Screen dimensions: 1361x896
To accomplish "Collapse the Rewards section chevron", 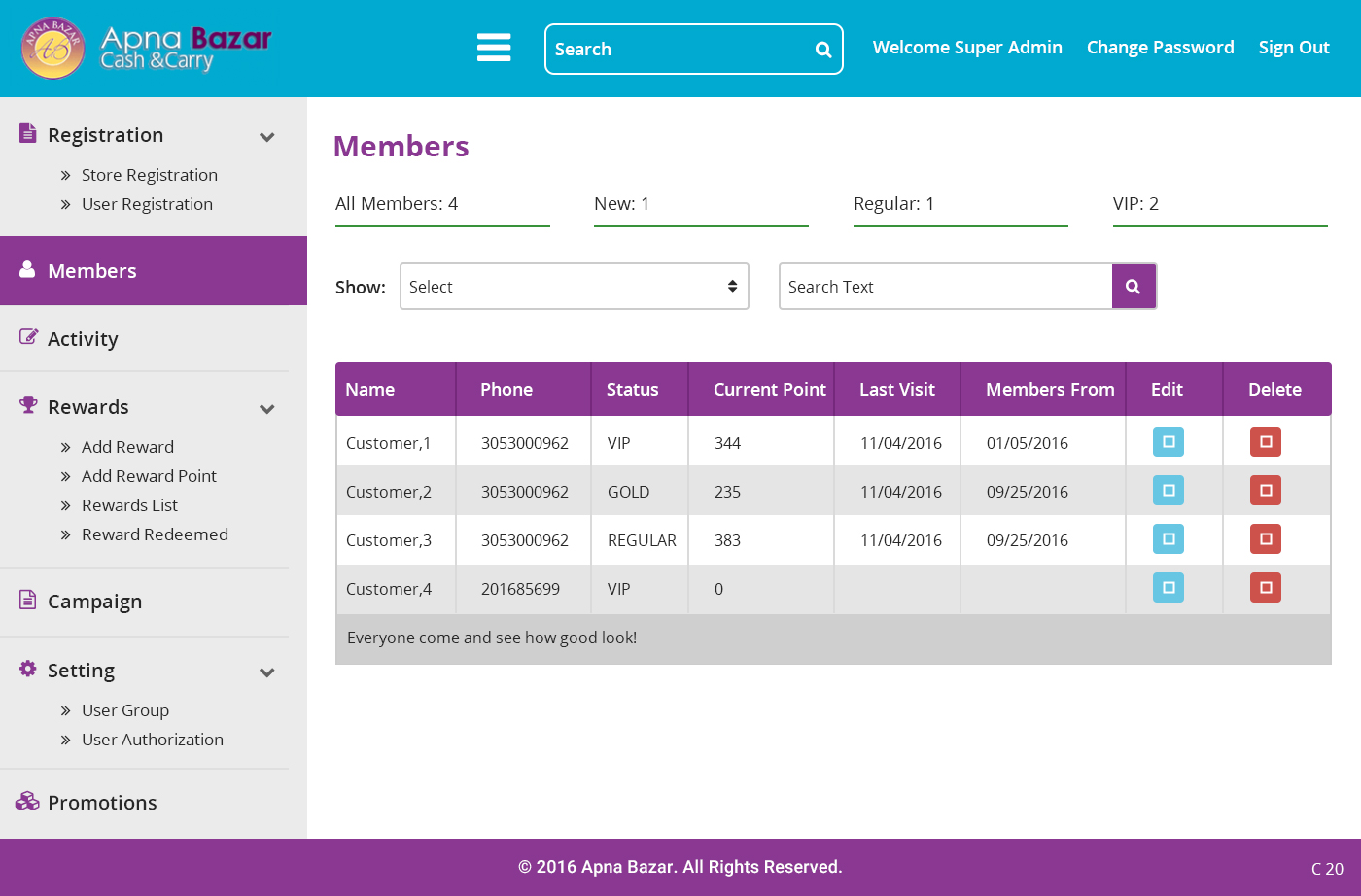I will pos(267,409).
